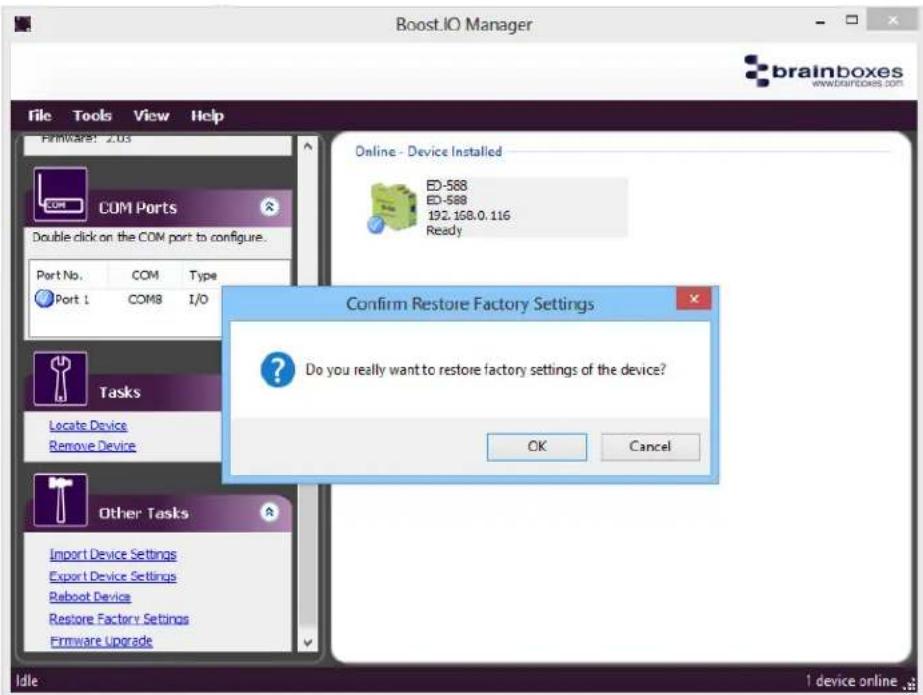Select the ED-588 device icon
Image resolution: width=923 pixels, height=695 pixels.
tap(392, 207)
